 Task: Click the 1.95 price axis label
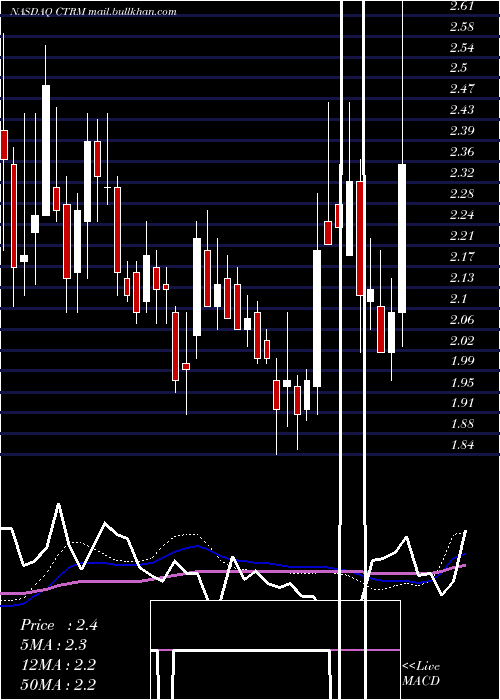click(461, 382)
